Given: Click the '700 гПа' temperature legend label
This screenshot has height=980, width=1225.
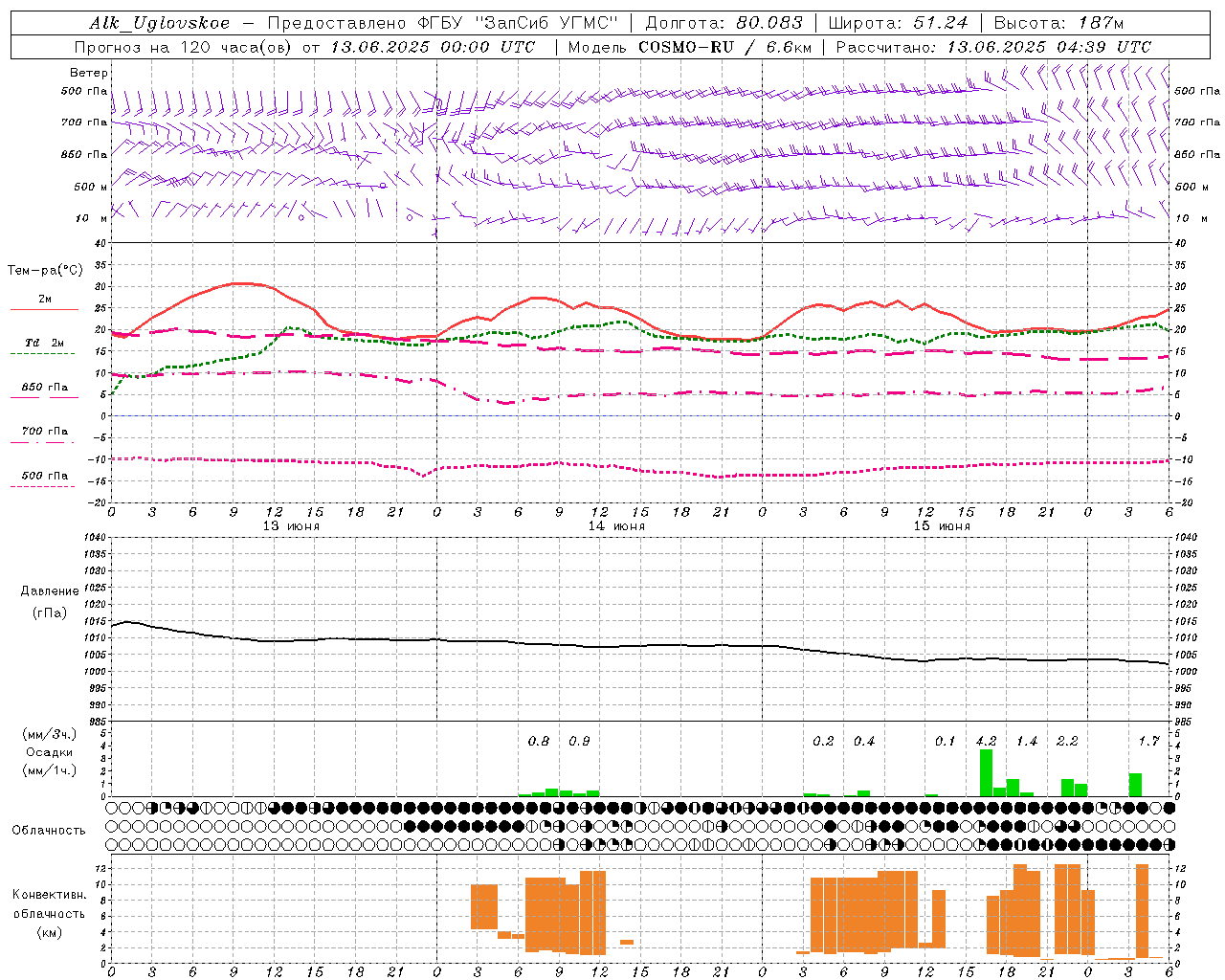Looking at the screenshot, I should pyautogui.click(x=45, y=432).
